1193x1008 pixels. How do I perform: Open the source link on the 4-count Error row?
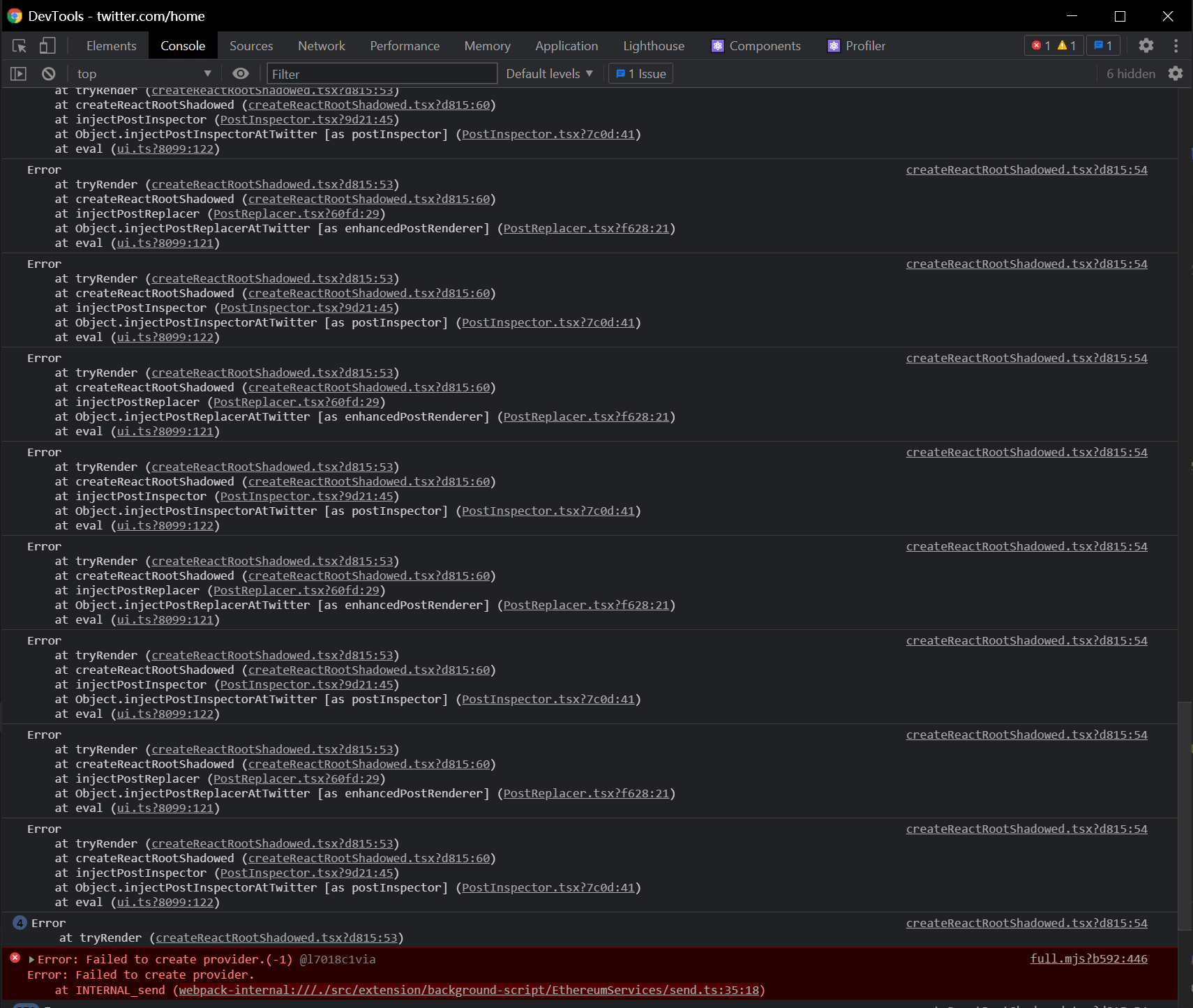click(1026, 924)
